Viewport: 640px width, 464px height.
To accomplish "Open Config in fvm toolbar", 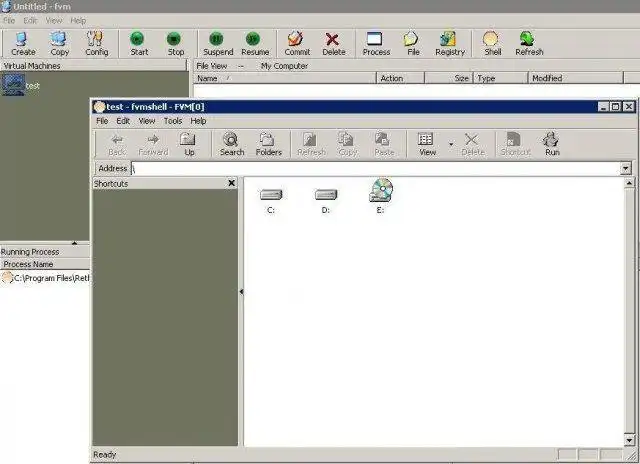I will pos(96,44).
